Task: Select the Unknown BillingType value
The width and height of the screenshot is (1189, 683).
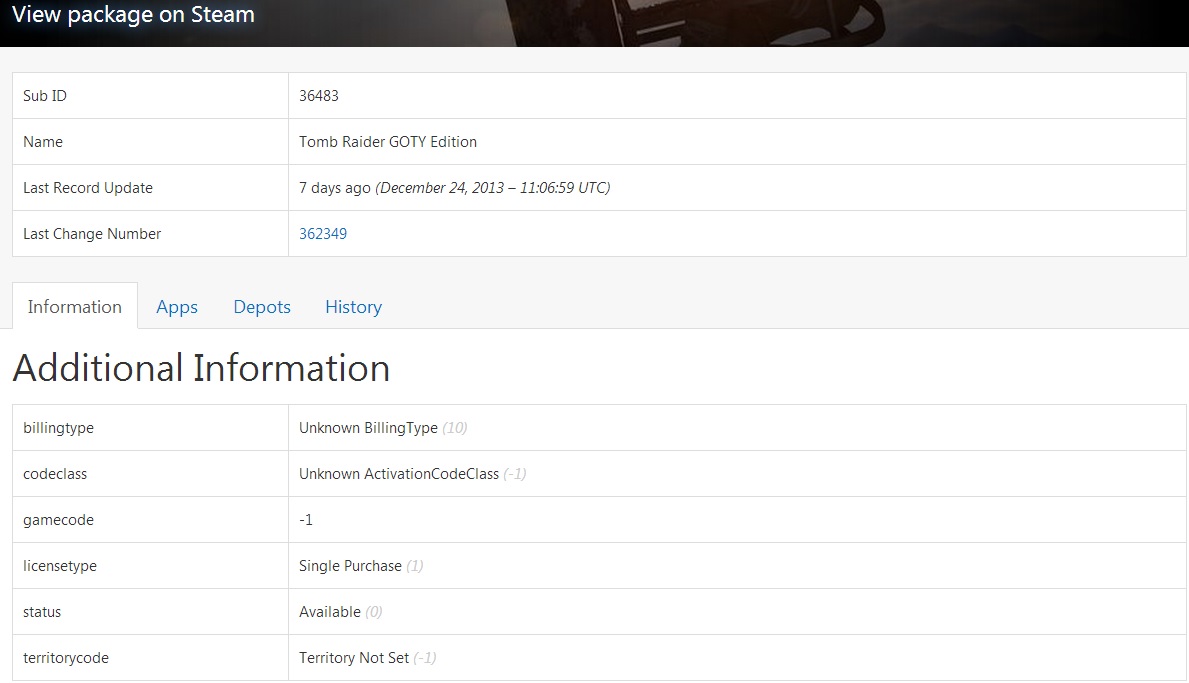Action: [368, 428]
